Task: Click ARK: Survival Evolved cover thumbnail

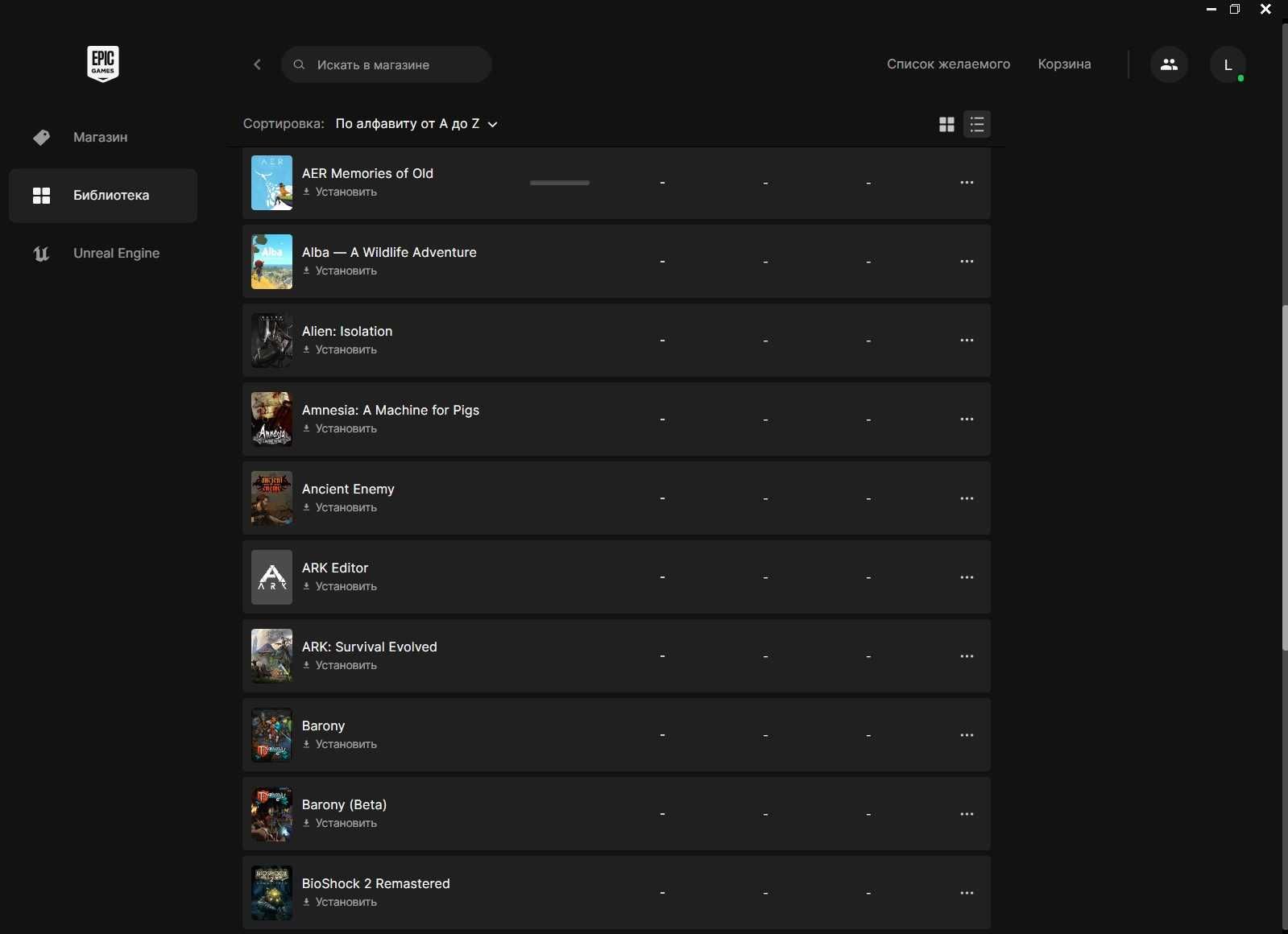Action: 271,656
